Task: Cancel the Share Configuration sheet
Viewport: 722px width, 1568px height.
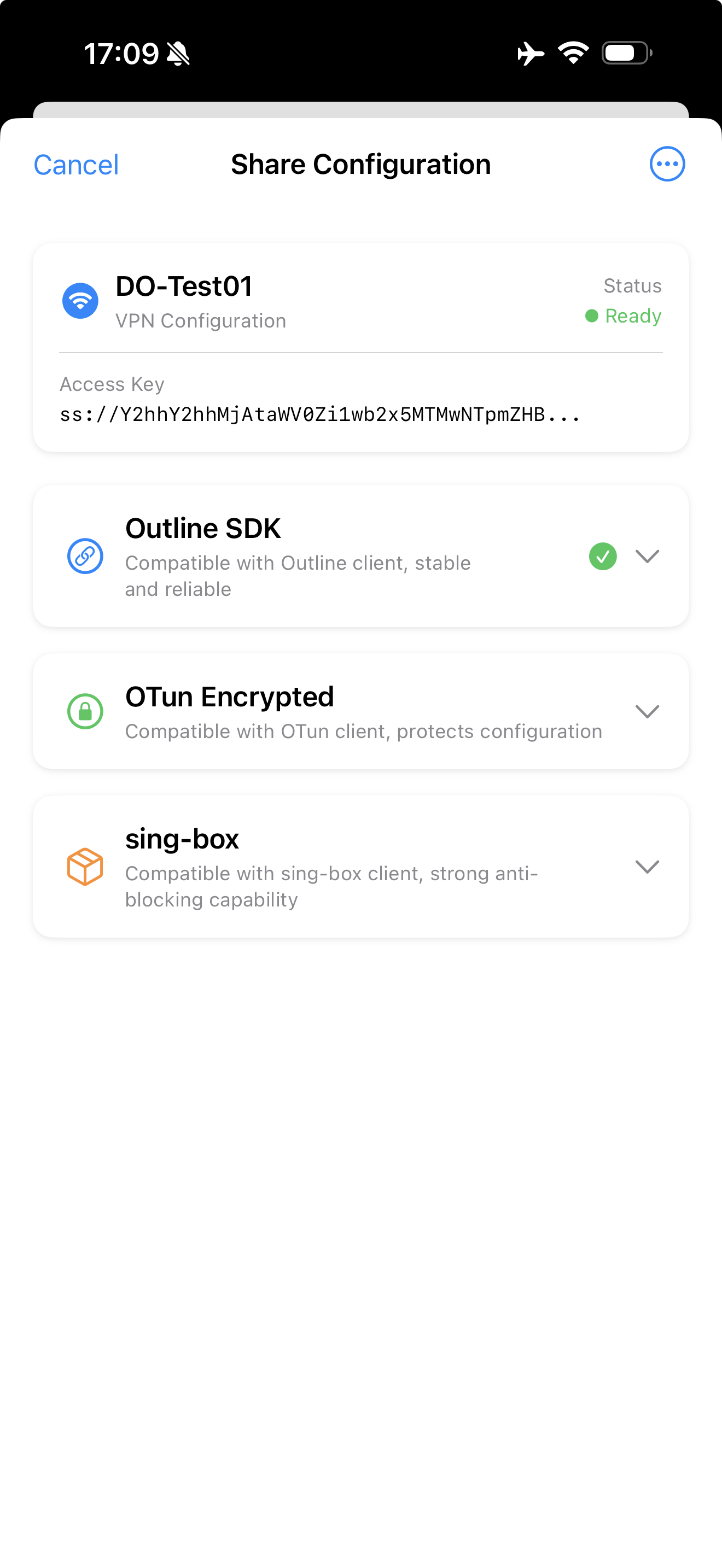Action: click(76, 165)
